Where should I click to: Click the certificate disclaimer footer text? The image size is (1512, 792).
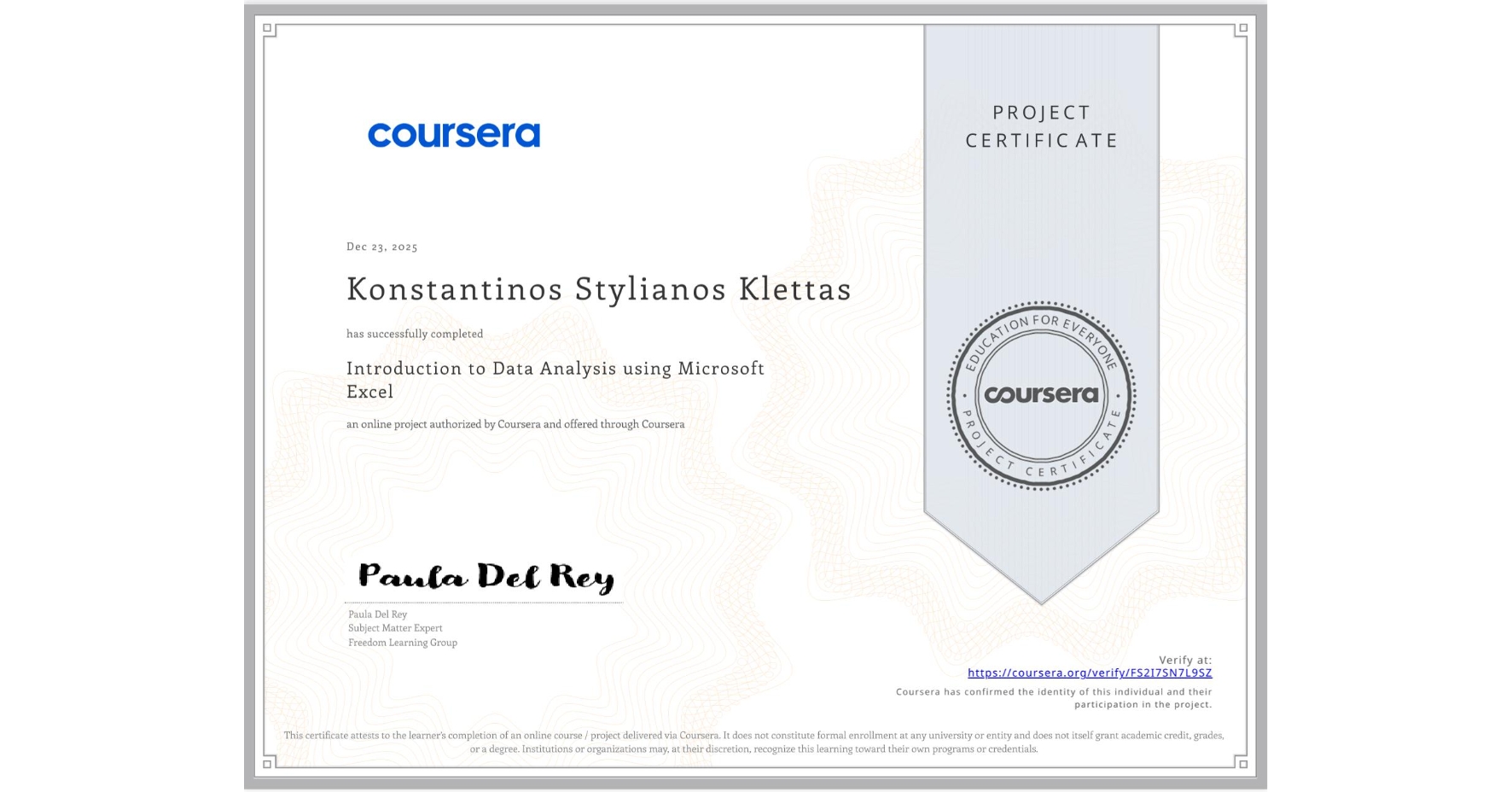point(754,742)
